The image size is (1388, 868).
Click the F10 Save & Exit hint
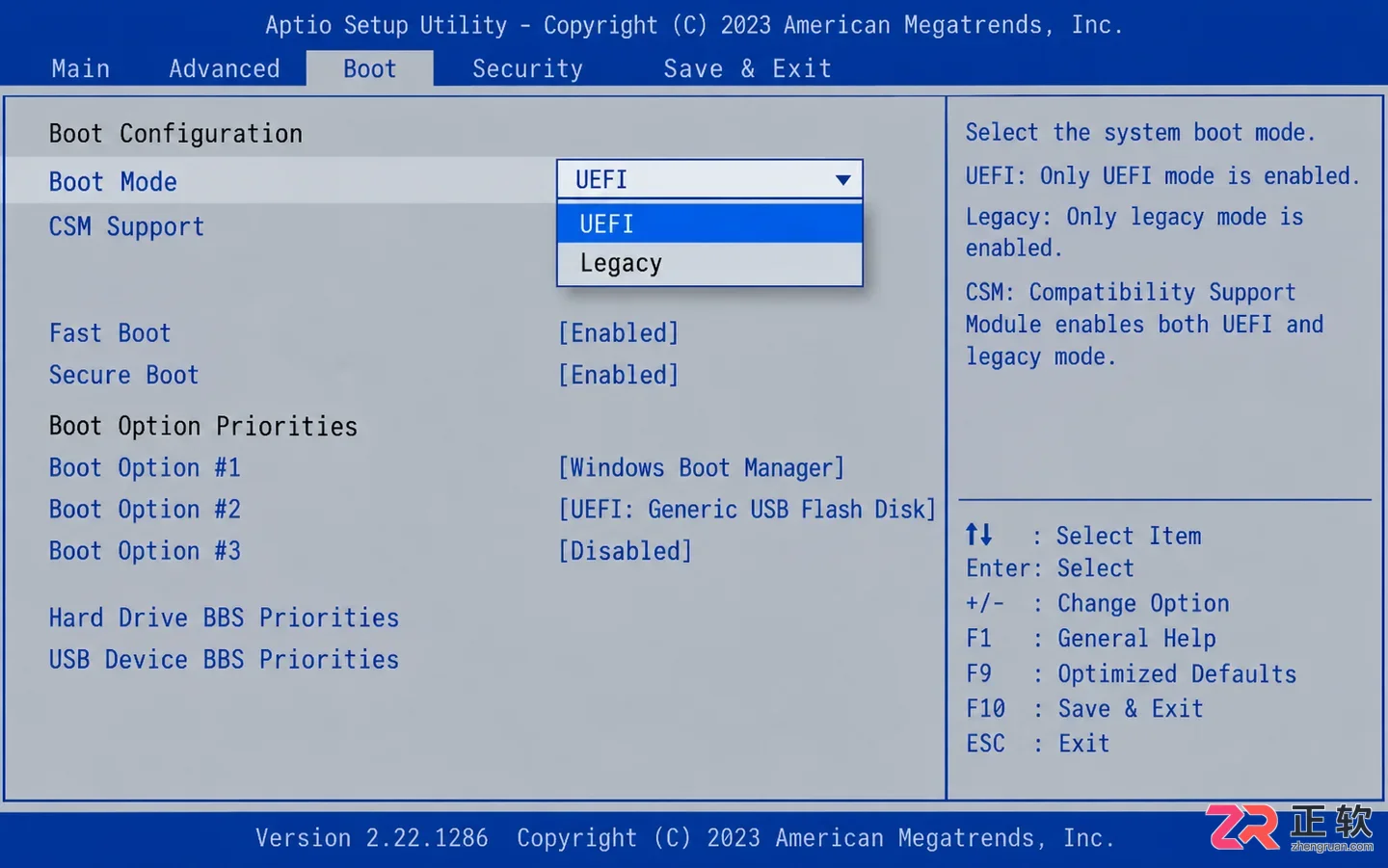tap(1085, 709)
